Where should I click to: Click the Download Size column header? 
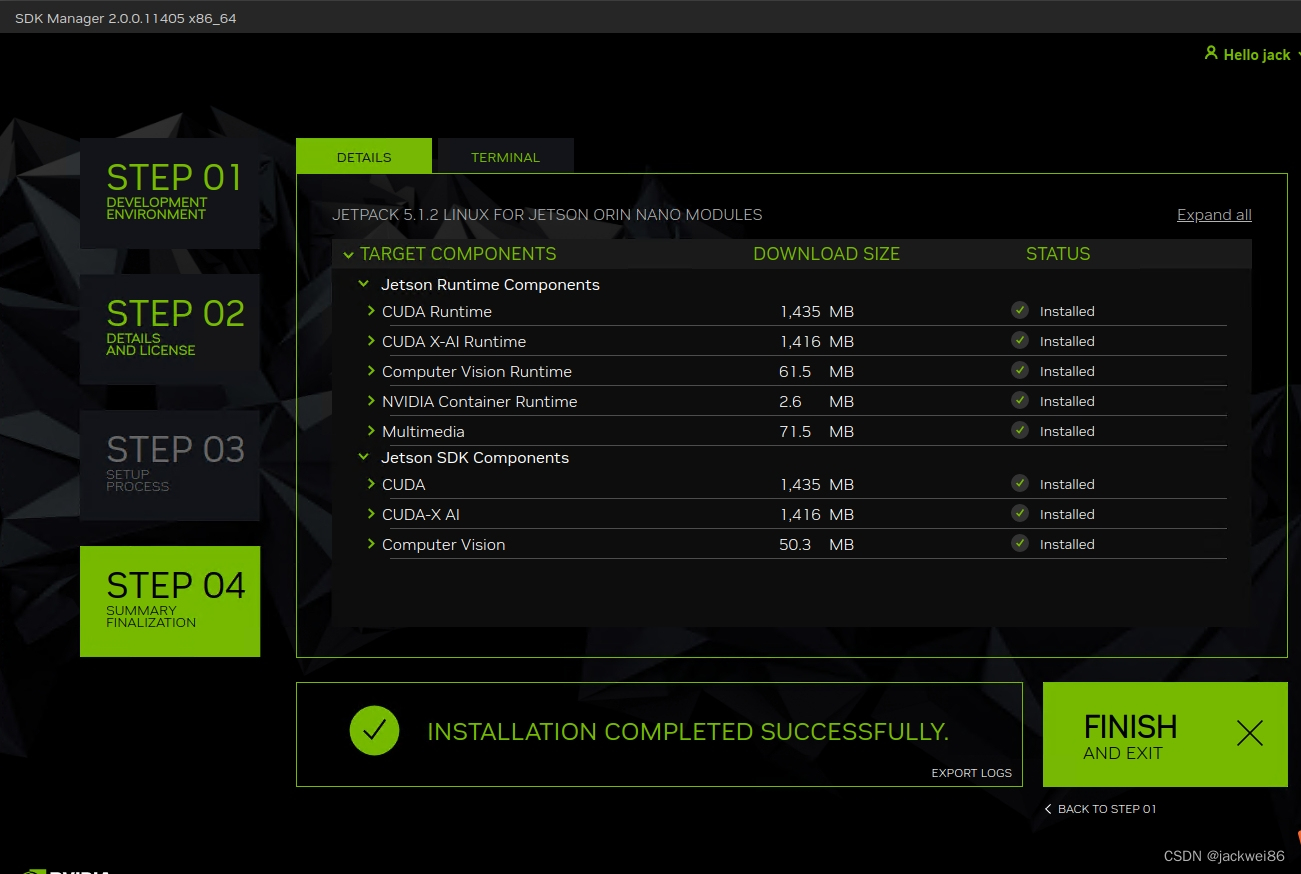826,254
